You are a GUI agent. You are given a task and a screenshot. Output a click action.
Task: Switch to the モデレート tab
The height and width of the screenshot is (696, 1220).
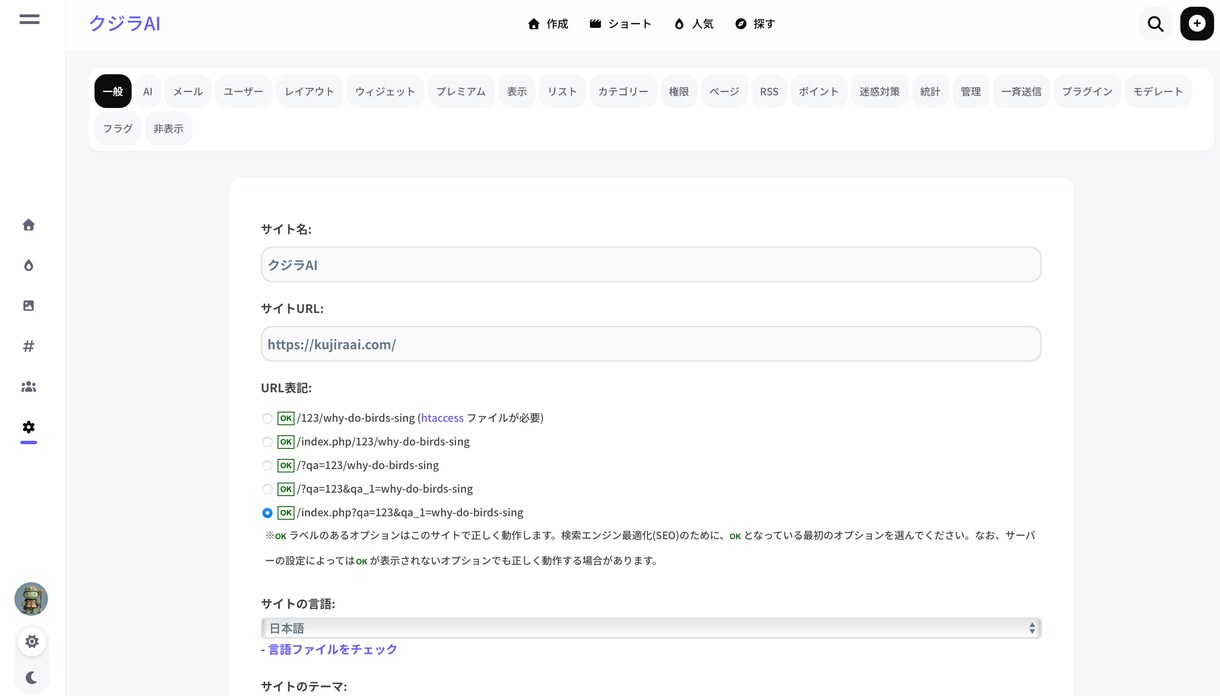click(x=1158, y=91)
